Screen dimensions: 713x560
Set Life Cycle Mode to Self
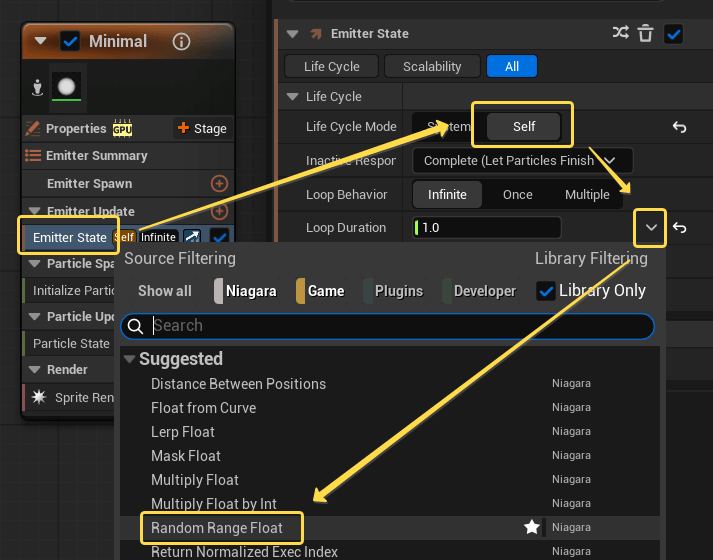524,126
